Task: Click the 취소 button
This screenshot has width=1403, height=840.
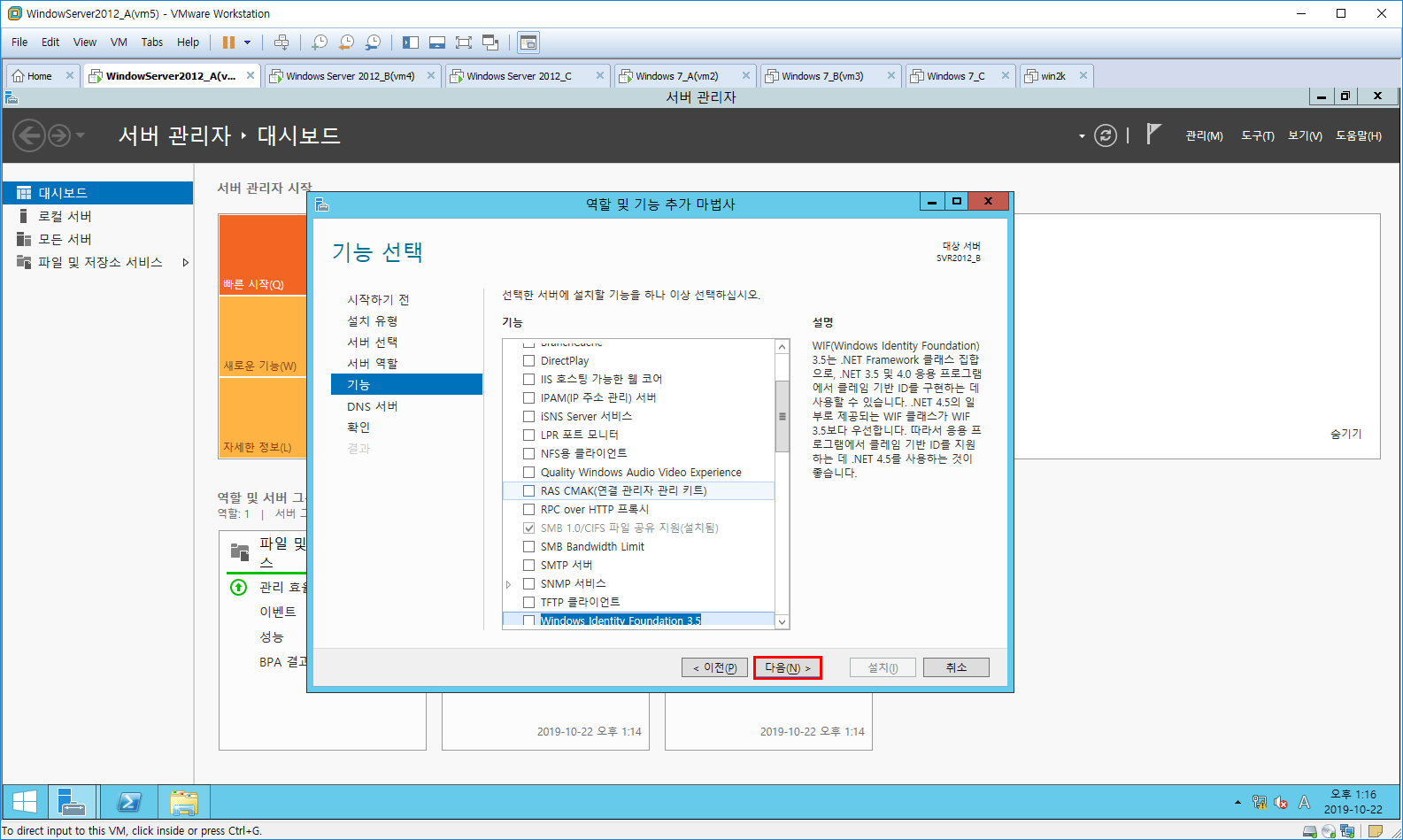Action: [x=956, y=667]
